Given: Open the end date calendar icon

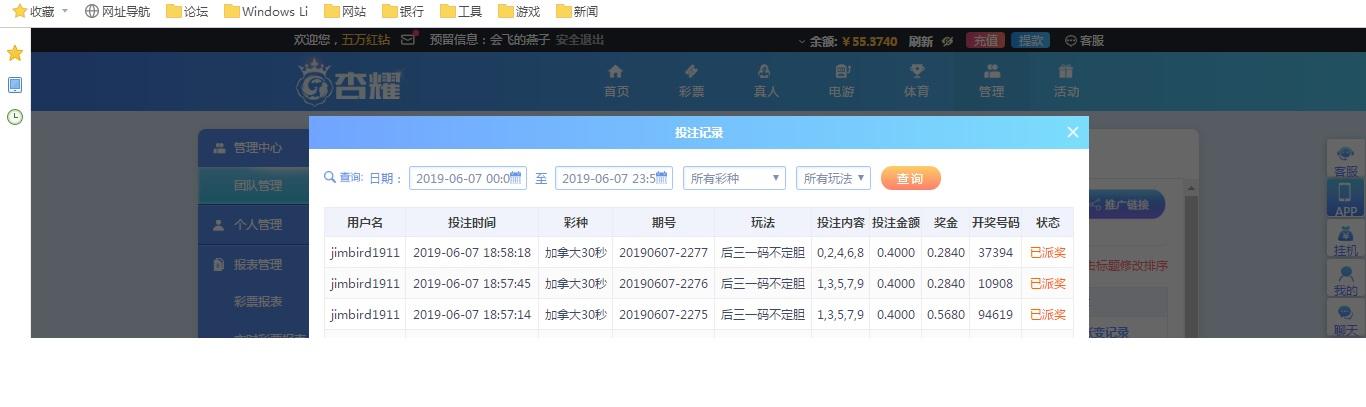Looking at the screenshot, I should (662, 178).
